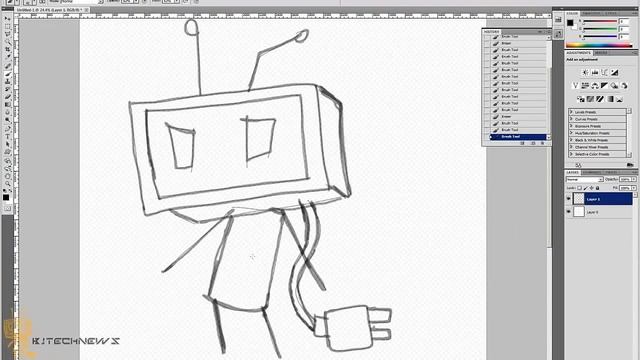Image resolution: width=640 pixels, height=360 pixels.
Task: Add a Color Balance adjustment
Action: 595,85
